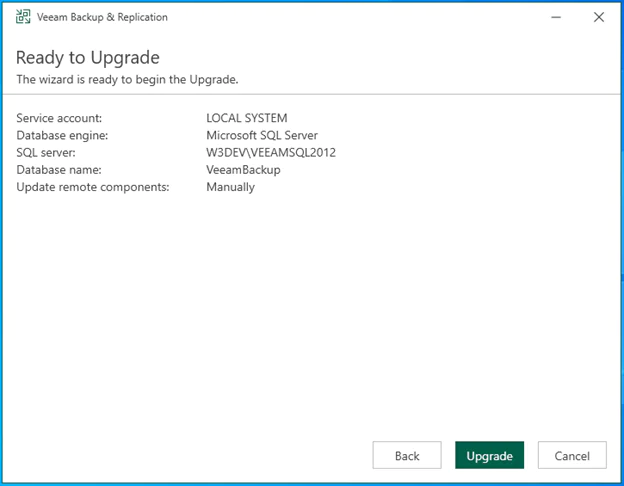The image size is (624, 486).
Task: Click the Manually value text
Action: [x=230, y=186]
